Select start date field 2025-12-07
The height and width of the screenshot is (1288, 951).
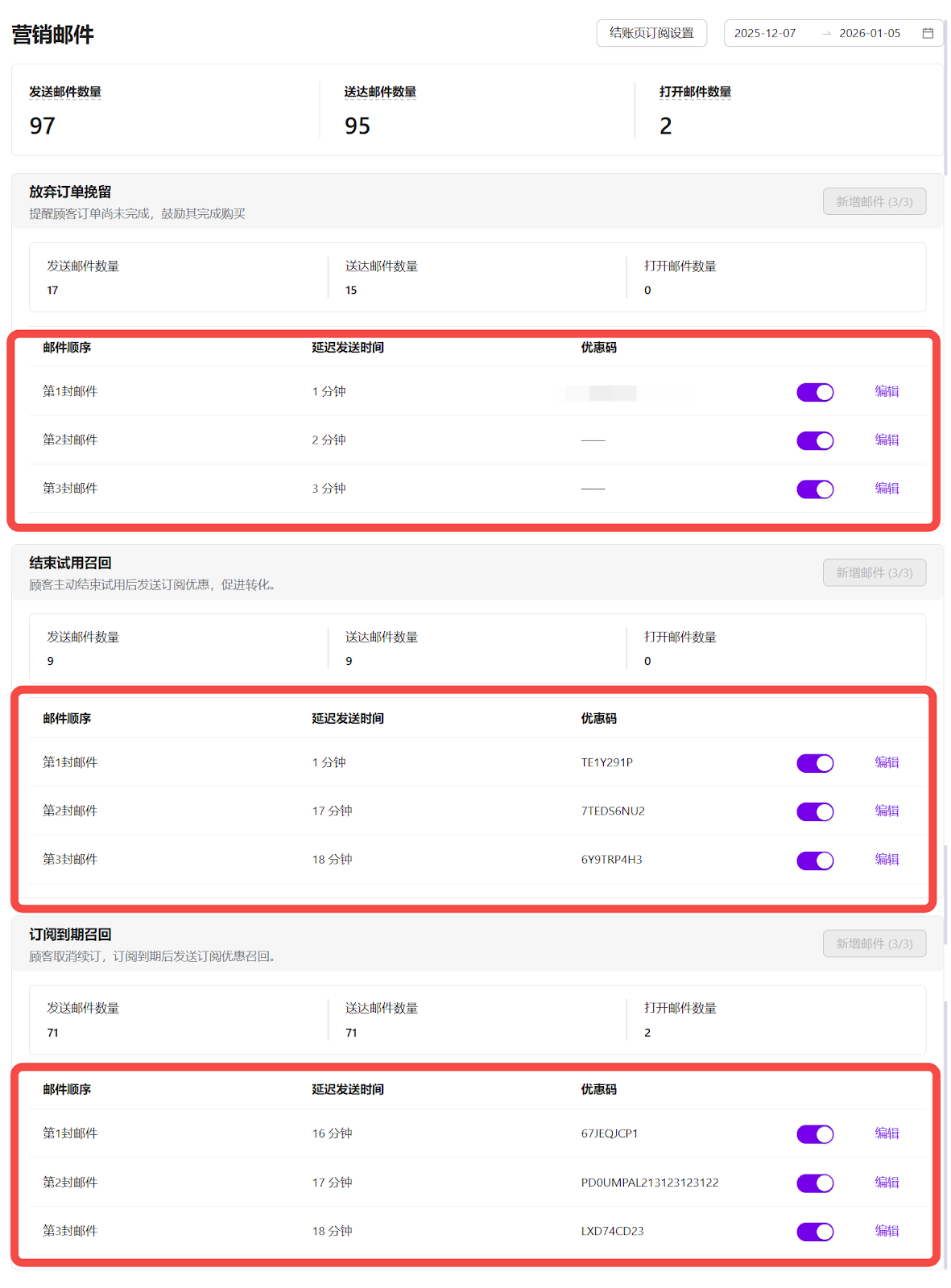765,33
